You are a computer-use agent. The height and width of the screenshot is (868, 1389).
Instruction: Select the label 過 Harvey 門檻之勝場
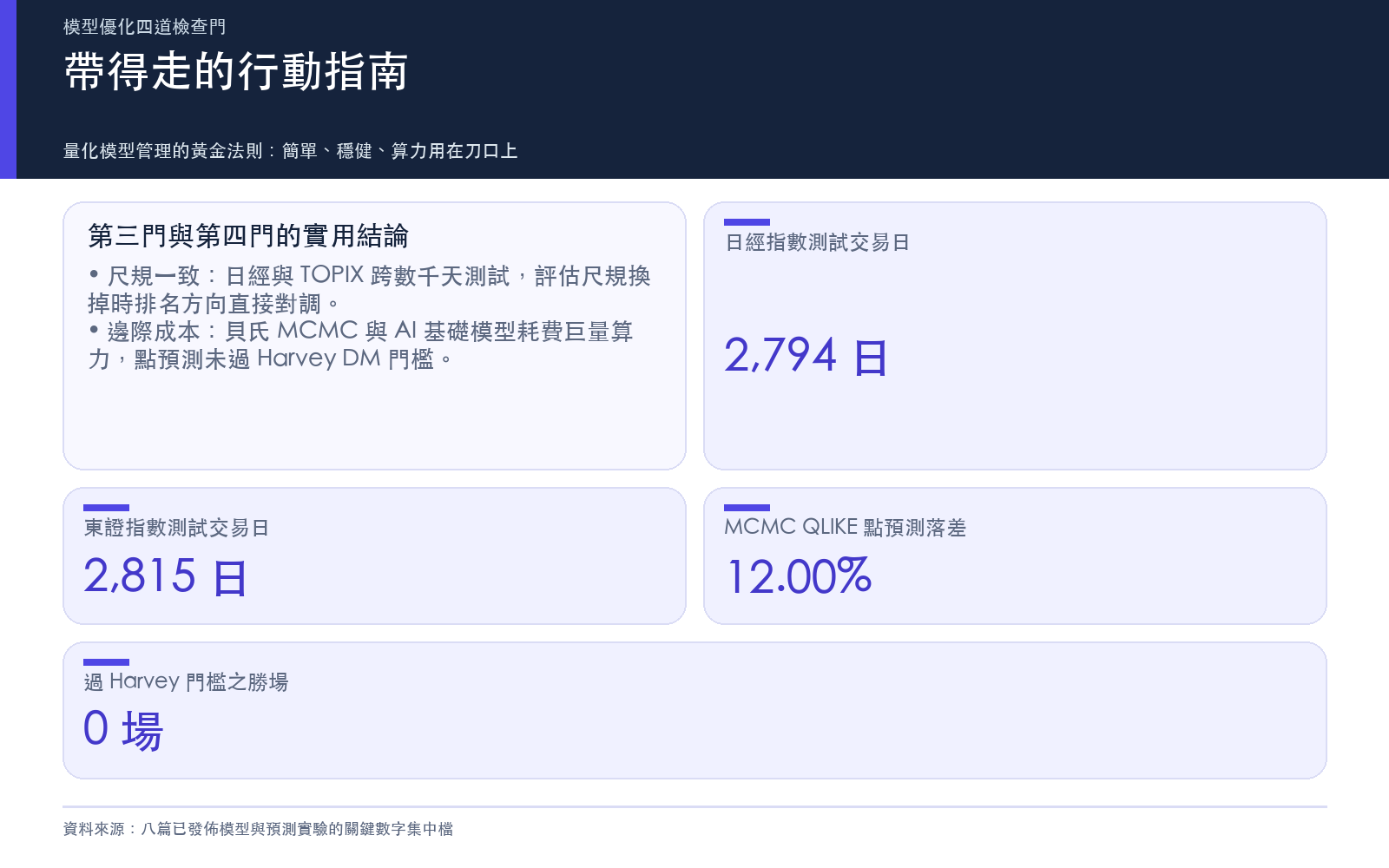click(186, 681)
